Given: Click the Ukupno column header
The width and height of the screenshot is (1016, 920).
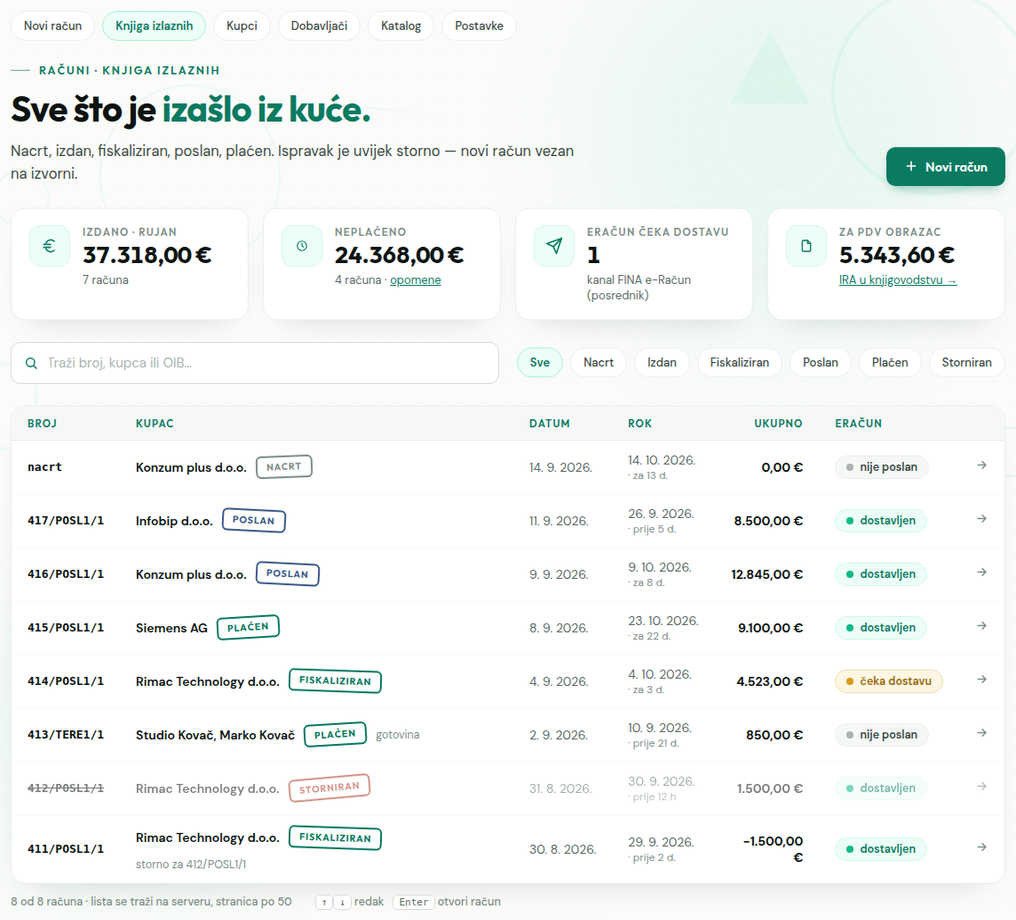Looking at the screenshot, I should (778, 423).
